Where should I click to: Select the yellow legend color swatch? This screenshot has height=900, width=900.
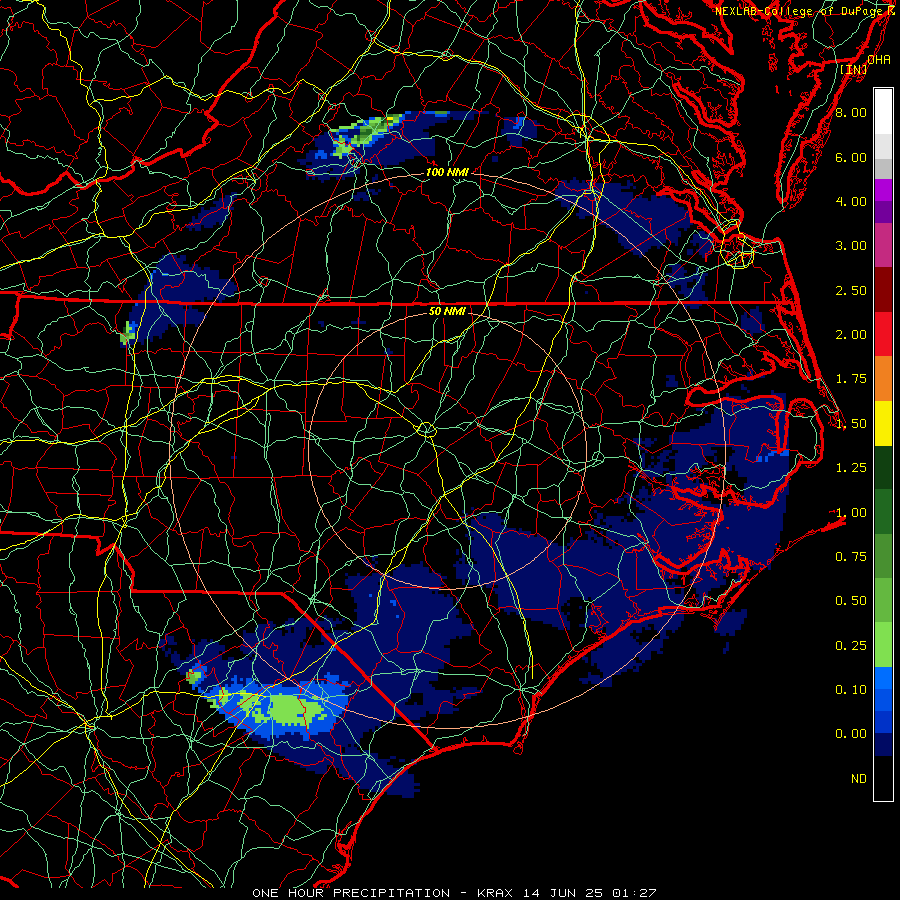[x=883, y=423]
